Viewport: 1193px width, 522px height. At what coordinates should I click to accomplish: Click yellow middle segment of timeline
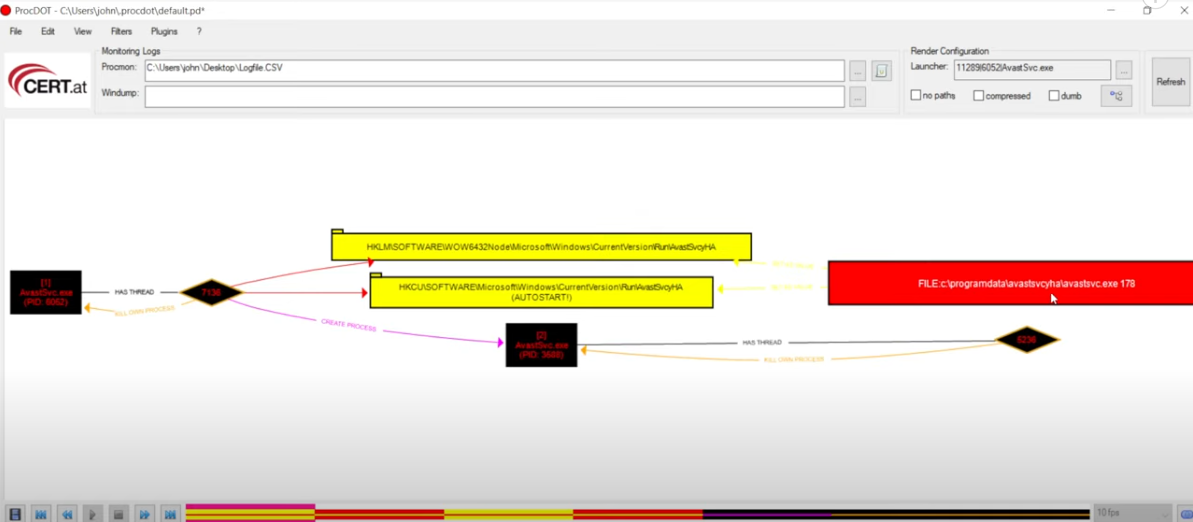pos(508,514)
